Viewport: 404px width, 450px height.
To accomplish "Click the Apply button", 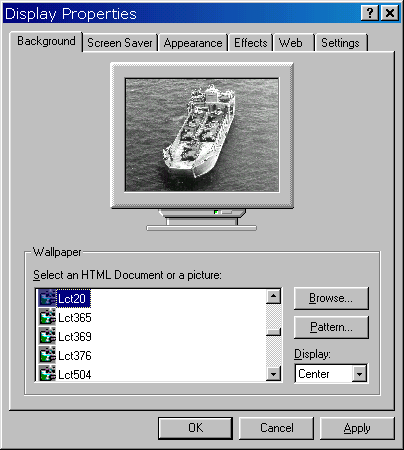I will click(357, 428).
